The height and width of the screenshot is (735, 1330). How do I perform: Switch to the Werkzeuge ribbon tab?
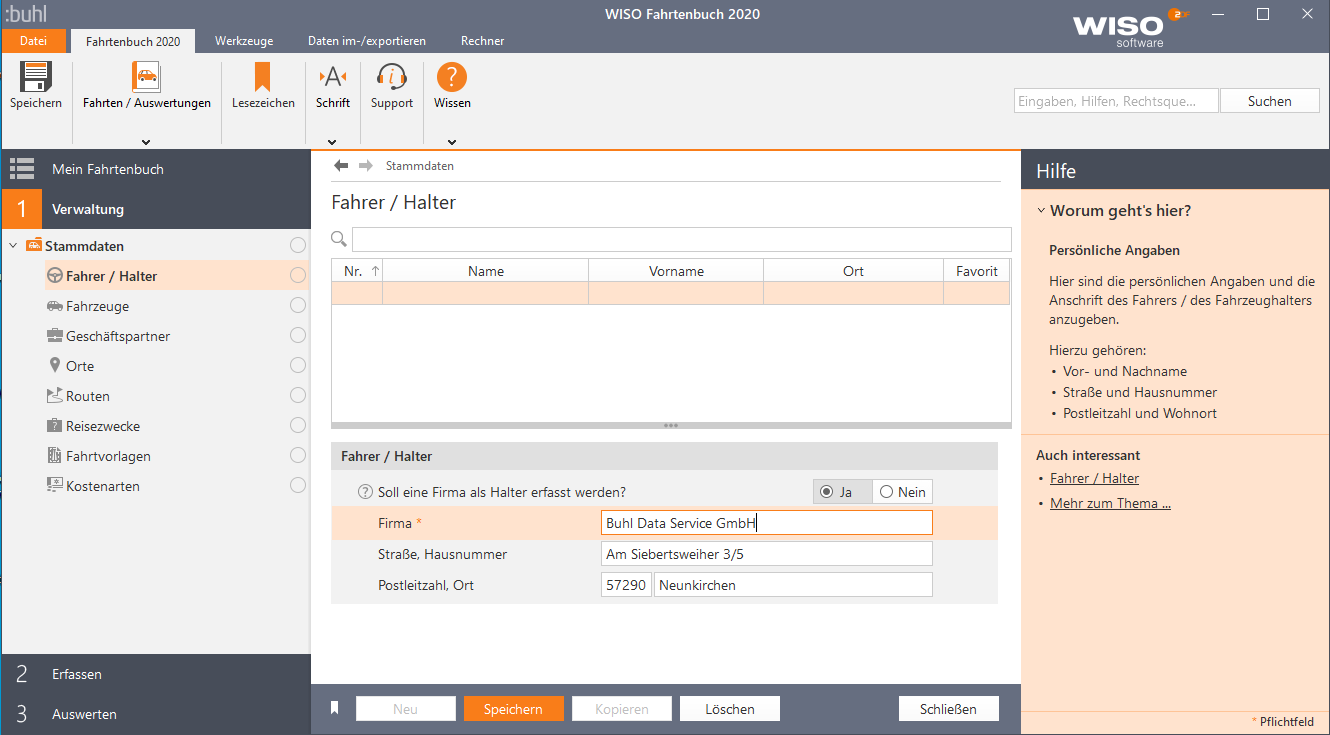tap(244, 41)
